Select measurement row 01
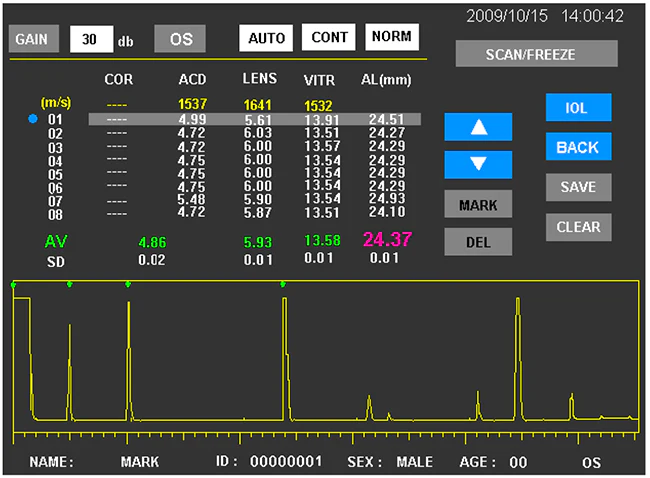This screenshot has width=650, height=478. (255, 119)
